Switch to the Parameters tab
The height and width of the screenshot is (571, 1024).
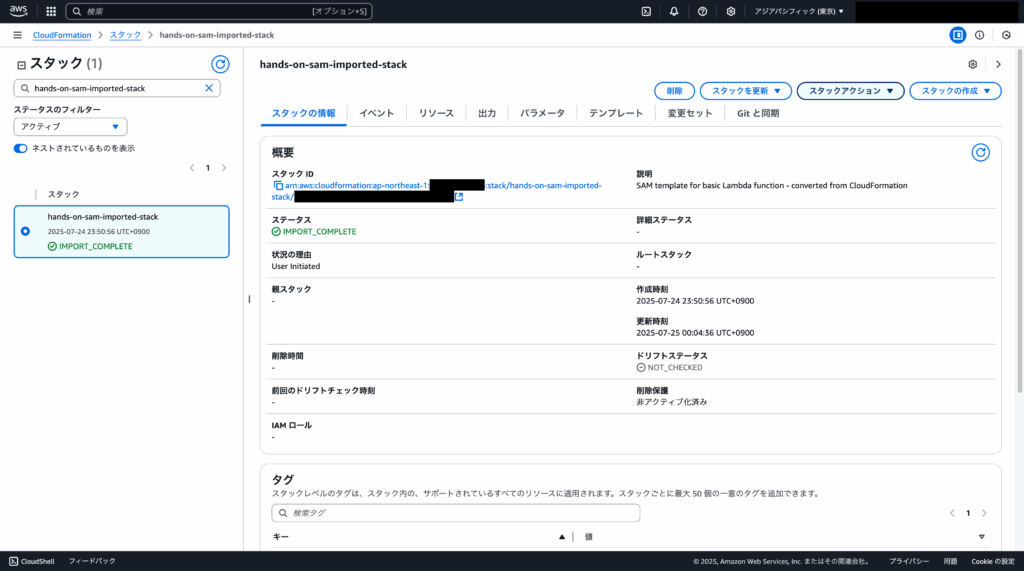(542, 113)
